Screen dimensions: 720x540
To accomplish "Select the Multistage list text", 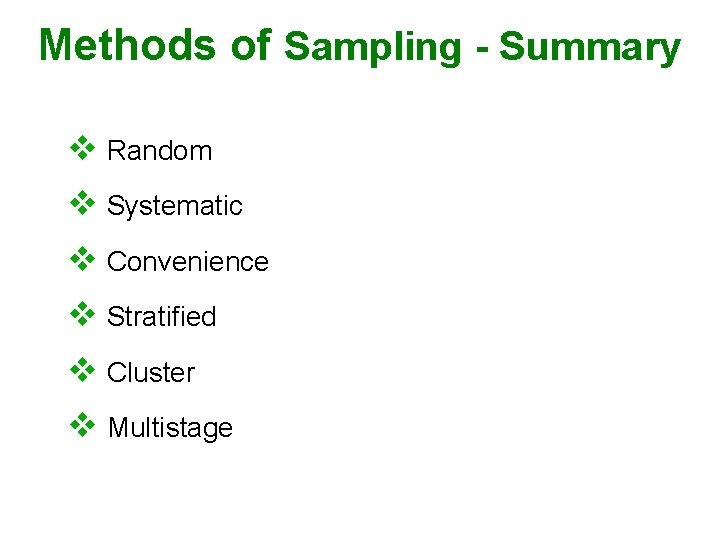I will [169, 428].
